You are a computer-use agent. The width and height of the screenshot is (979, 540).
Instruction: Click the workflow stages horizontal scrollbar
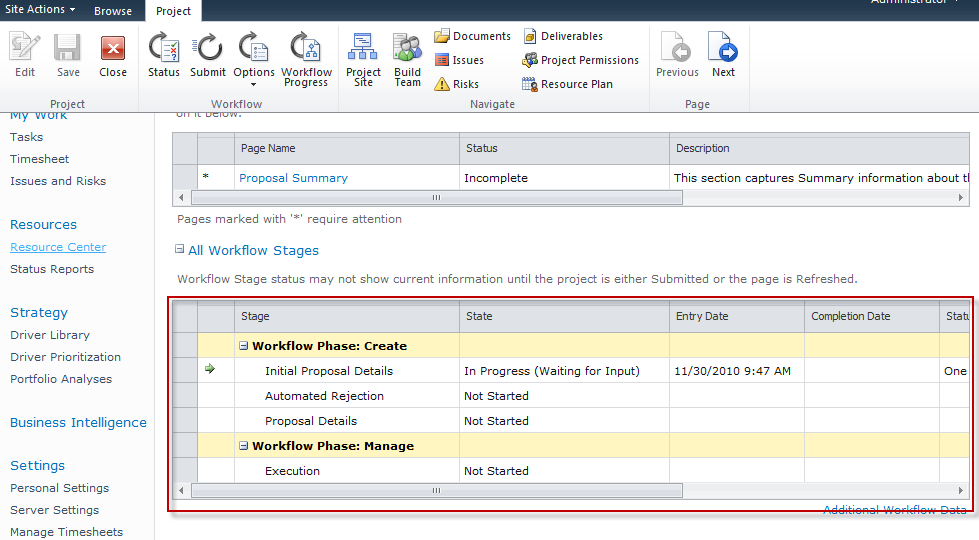coord(436,491)
